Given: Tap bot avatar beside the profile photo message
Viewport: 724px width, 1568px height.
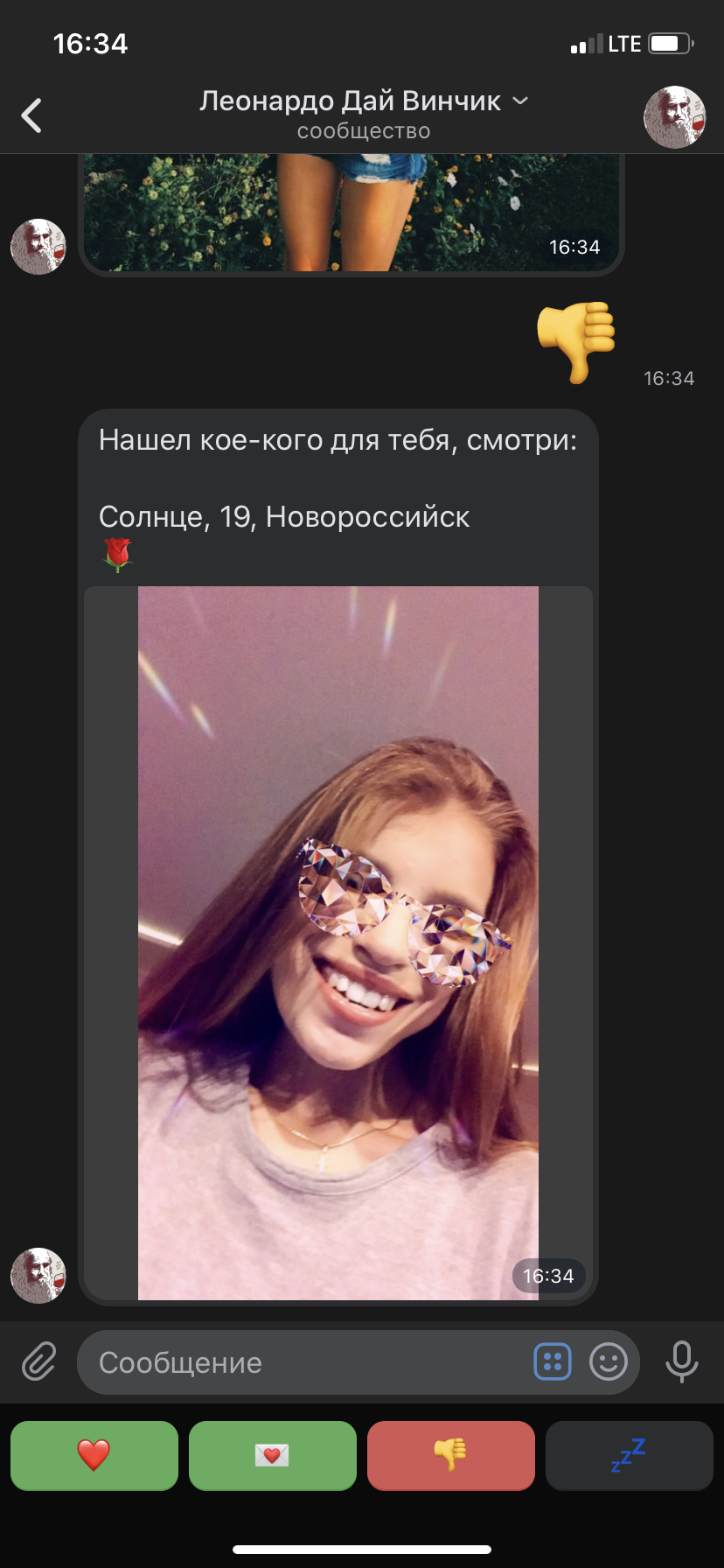Looking at the screenshot, I should 38,1276.
